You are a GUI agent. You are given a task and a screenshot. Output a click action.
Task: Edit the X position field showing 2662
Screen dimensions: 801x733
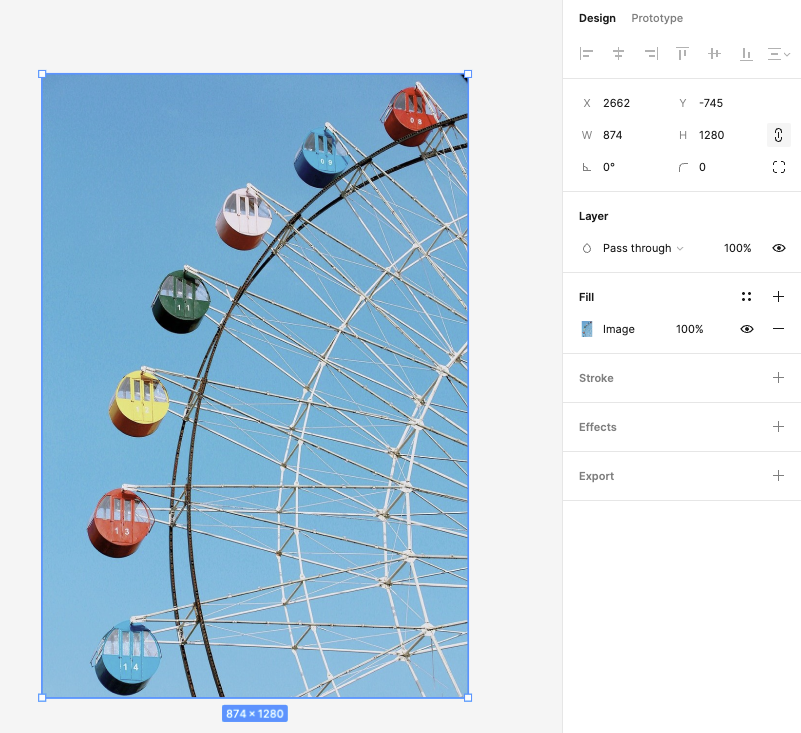pyautogui.click(x=616, y=103)
